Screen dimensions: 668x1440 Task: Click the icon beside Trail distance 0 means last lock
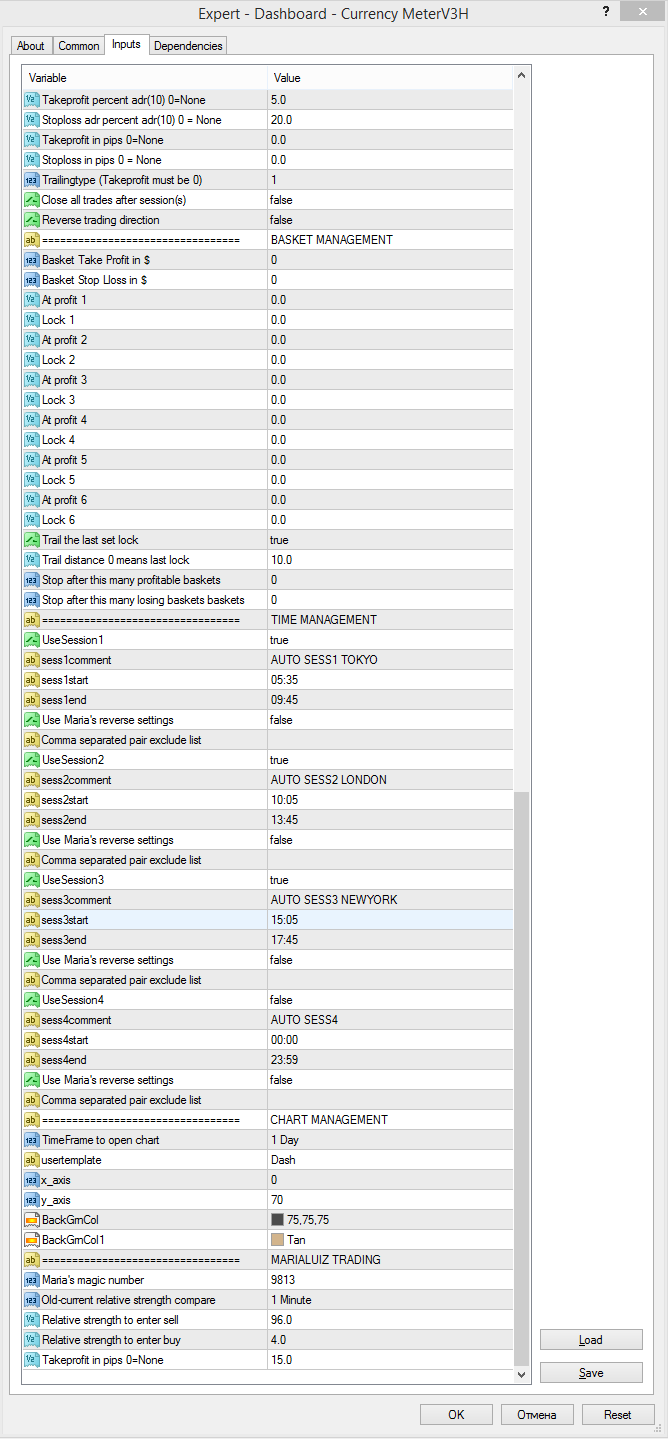(x=32, y=560)
